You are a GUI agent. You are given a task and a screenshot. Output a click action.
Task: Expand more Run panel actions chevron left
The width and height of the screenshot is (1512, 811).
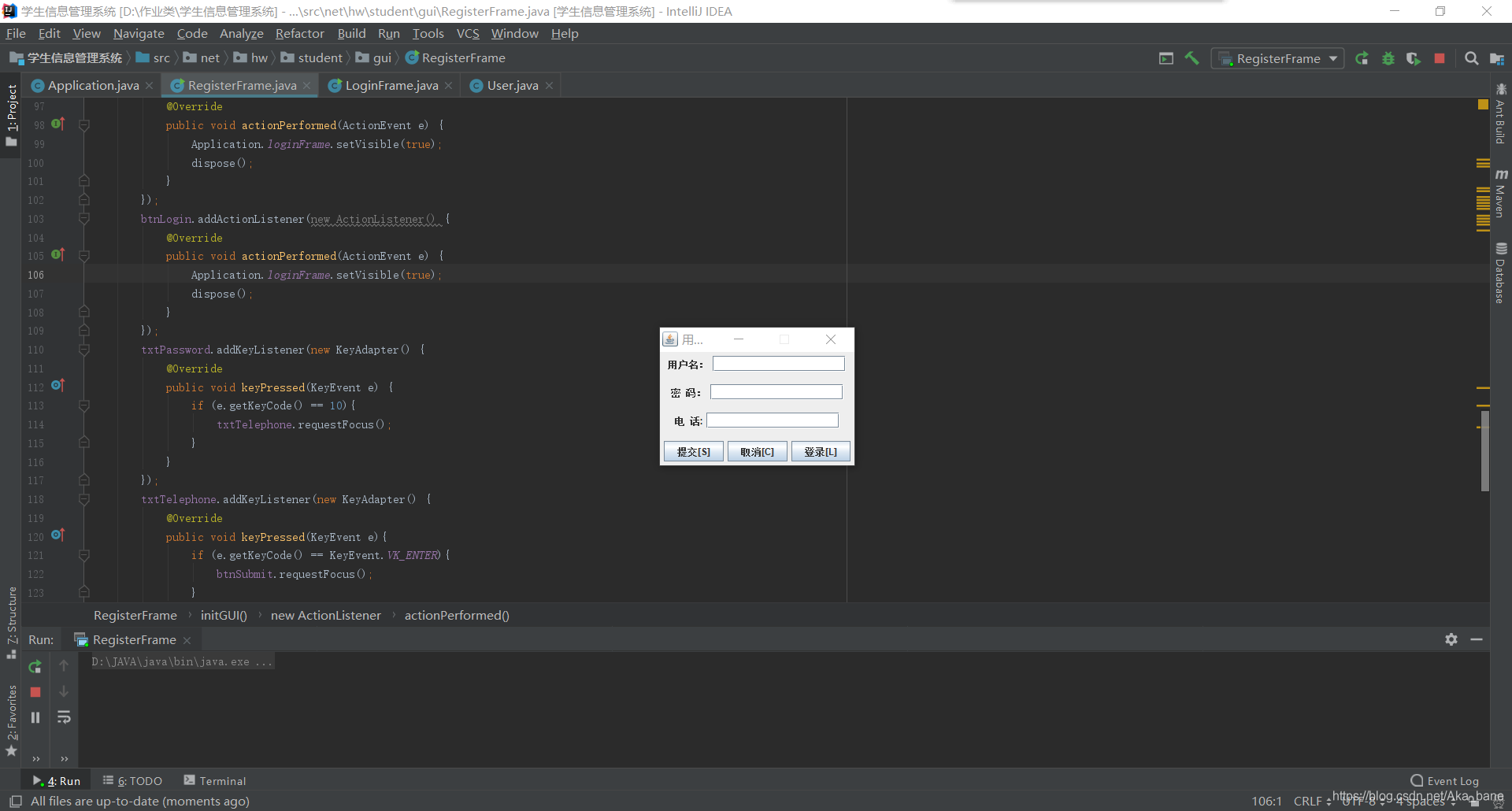click(35, 759)
